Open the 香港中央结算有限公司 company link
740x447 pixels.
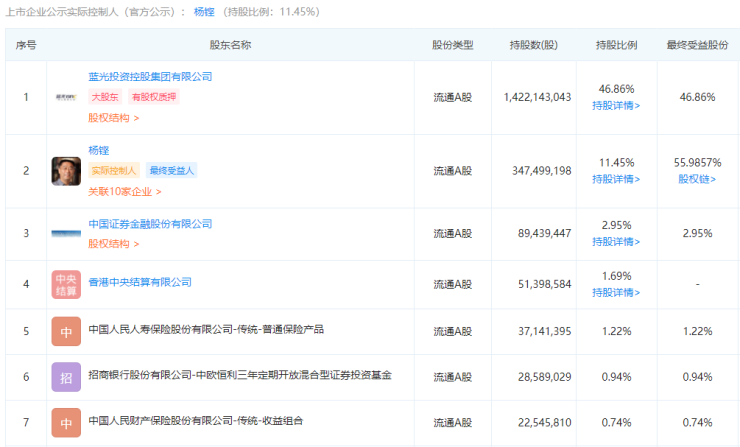(x=140, y=283)
